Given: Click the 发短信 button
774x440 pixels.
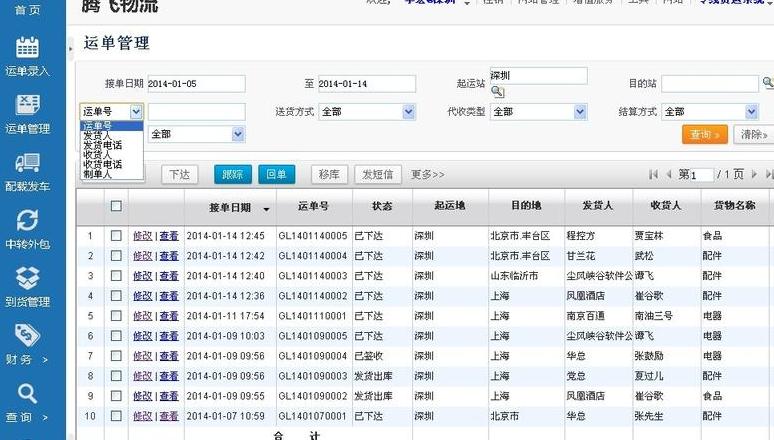Looking at the screenshot, I should click(378, 174).
